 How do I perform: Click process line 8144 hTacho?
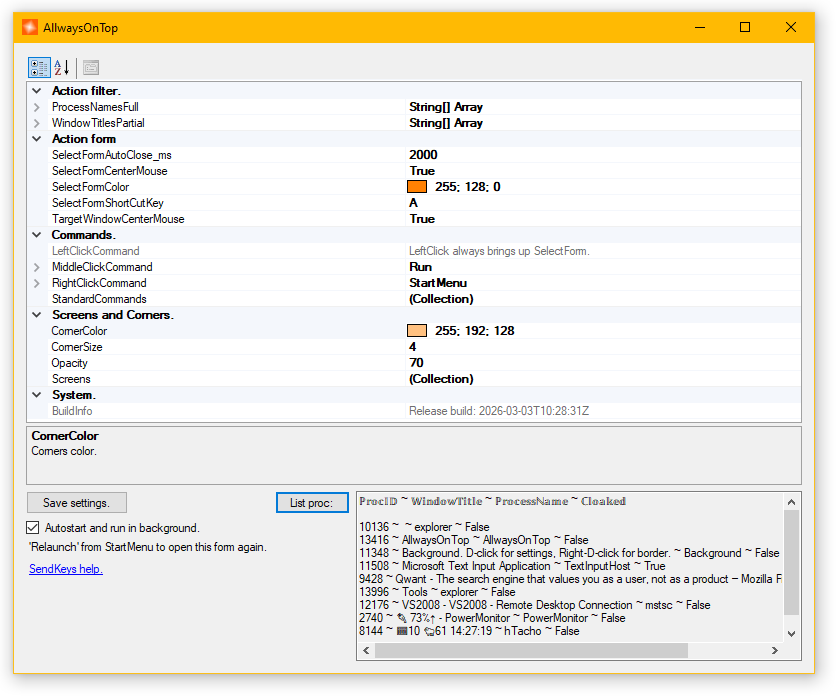470,633
